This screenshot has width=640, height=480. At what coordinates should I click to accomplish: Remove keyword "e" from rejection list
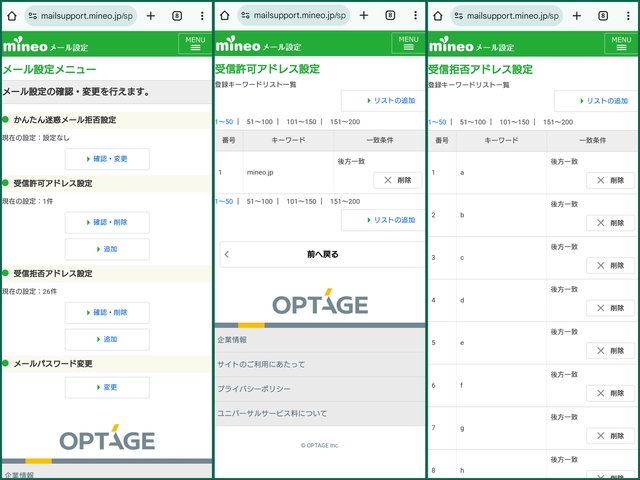coord(609,350)
